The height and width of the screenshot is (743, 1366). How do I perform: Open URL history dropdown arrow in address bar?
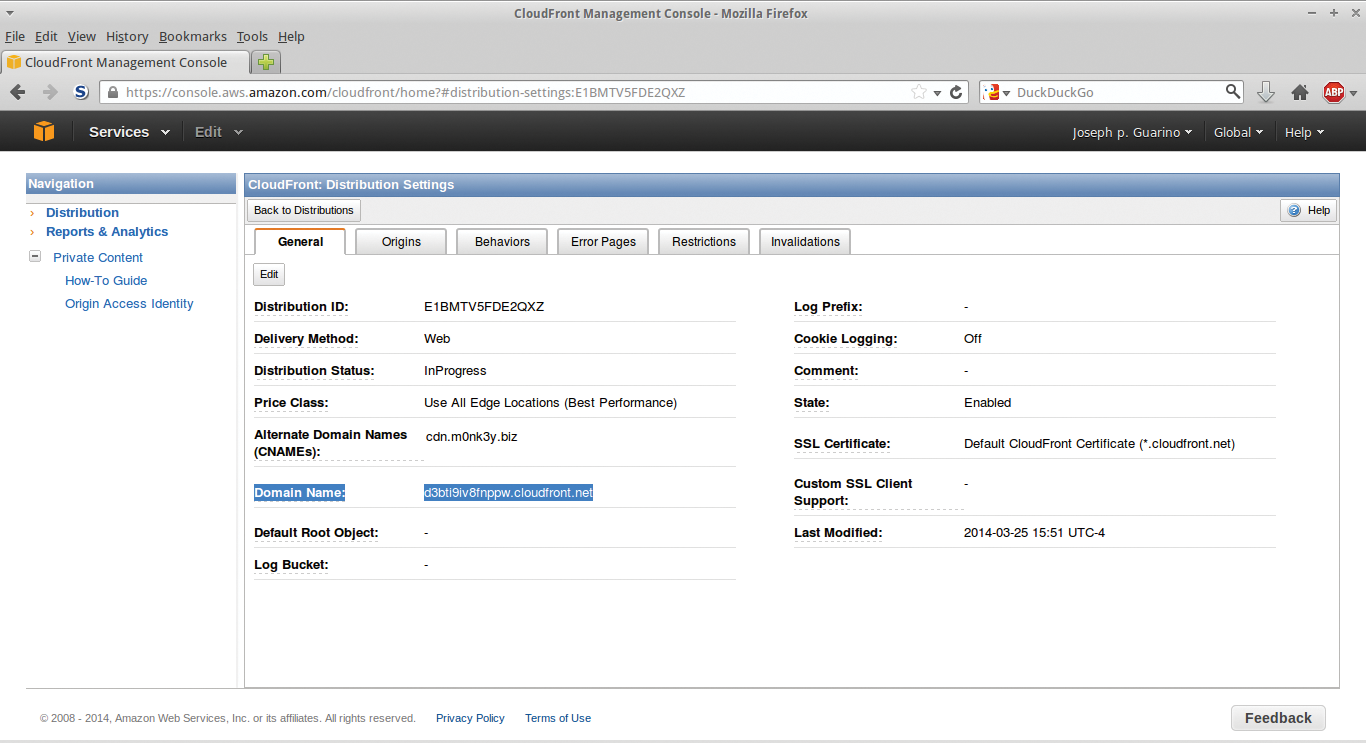[937, 93]
